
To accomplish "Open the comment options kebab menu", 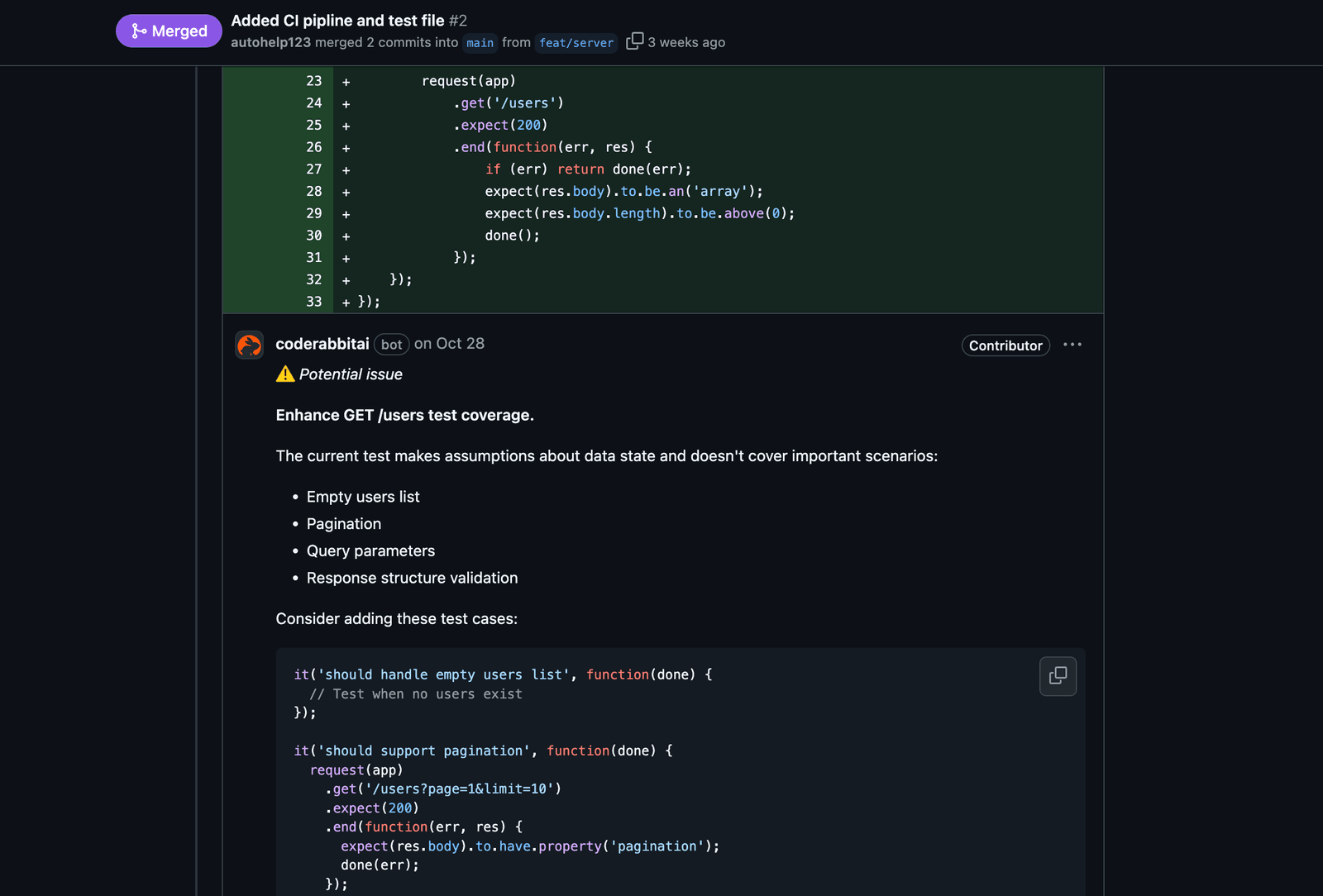I will [x=1072, y=345].
